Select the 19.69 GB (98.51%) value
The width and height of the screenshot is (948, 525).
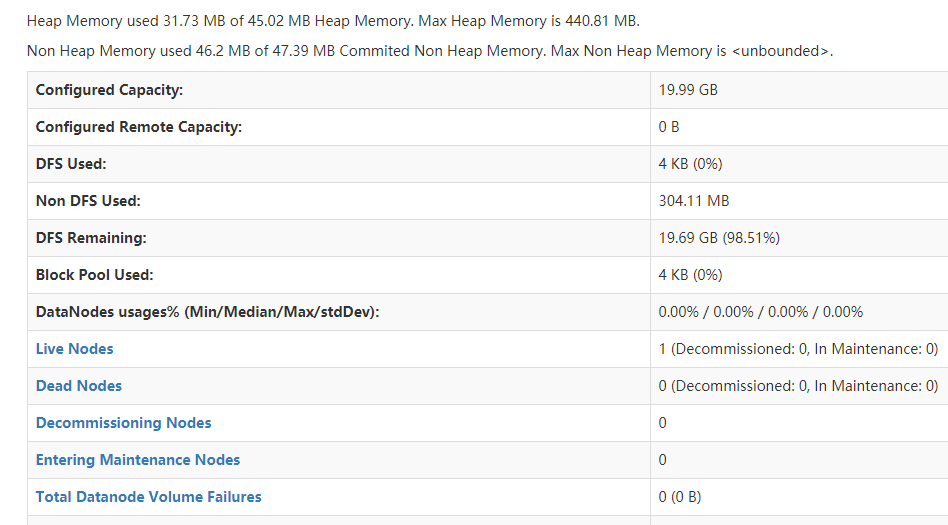719,238
